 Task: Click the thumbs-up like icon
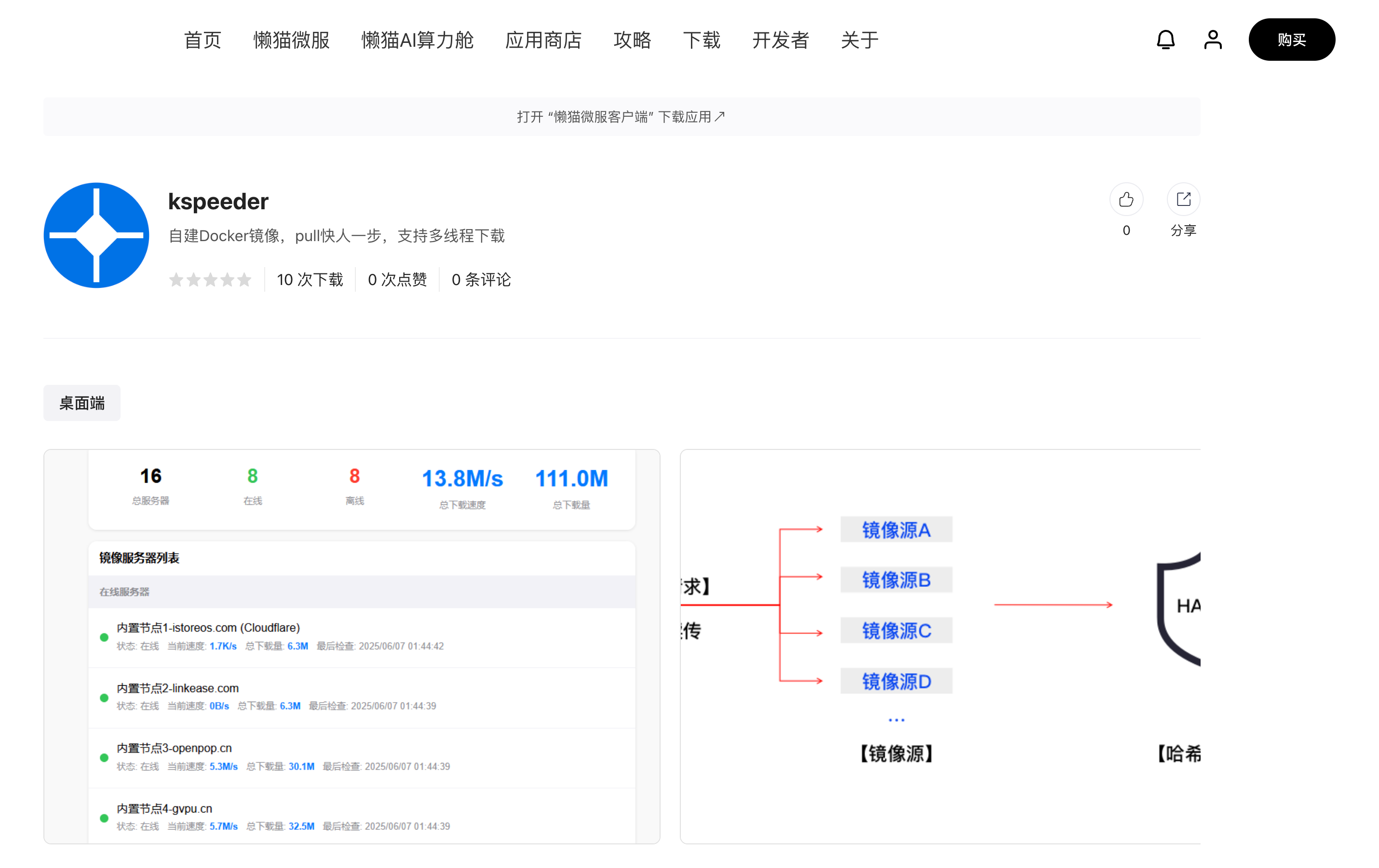(x=1126, y=199)
